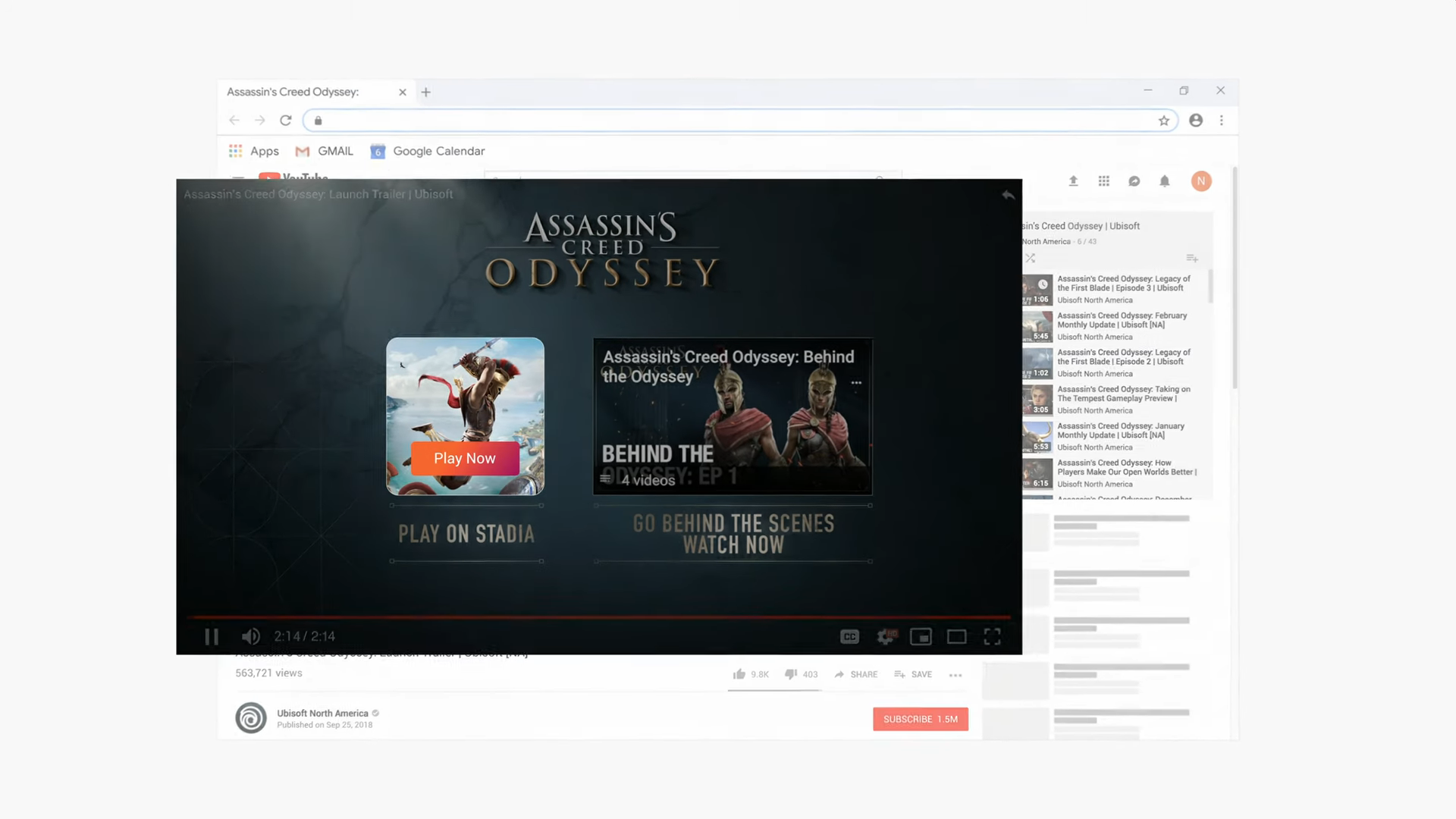This screenshot has height=819, width=1456.
Task: Open the Behind the Odyssey playlist
Action: click(x=732, y=416)
